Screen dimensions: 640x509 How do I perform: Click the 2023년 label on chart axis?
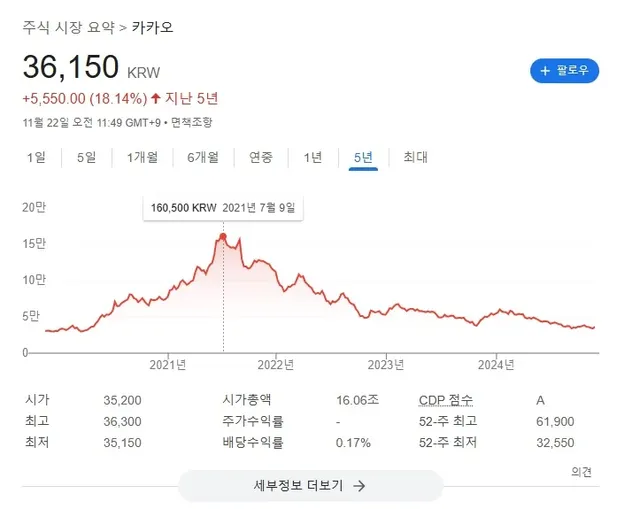tap(385, 363)
